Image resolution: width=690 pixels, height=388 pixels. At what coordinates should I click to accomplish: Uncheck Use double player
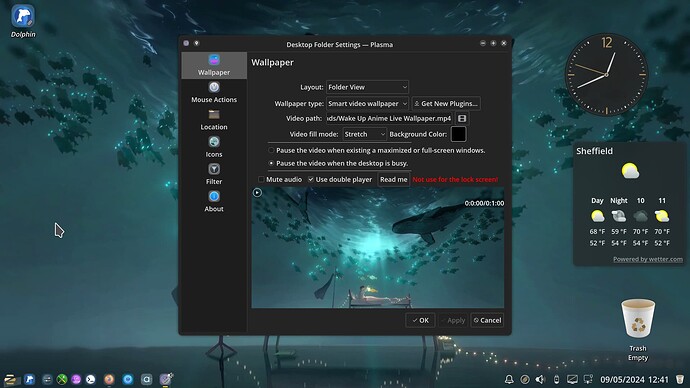311,179
